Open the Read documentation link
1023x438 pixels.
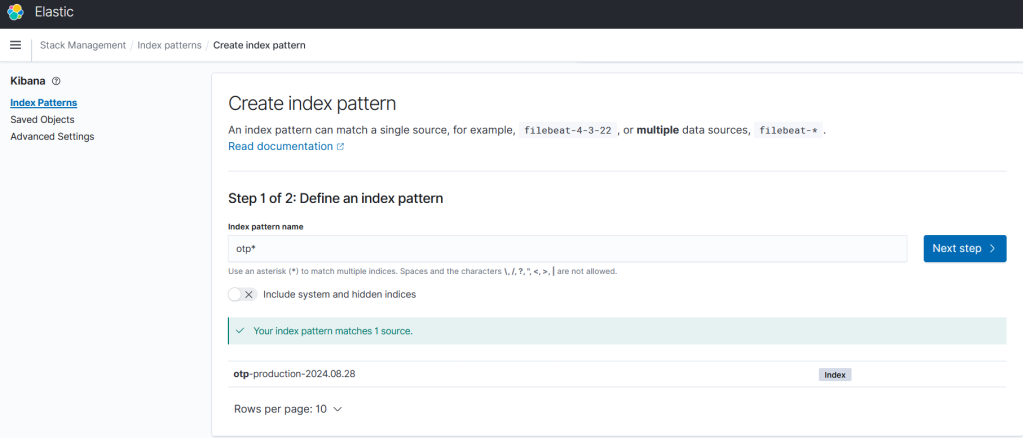[x=280, y=146]
